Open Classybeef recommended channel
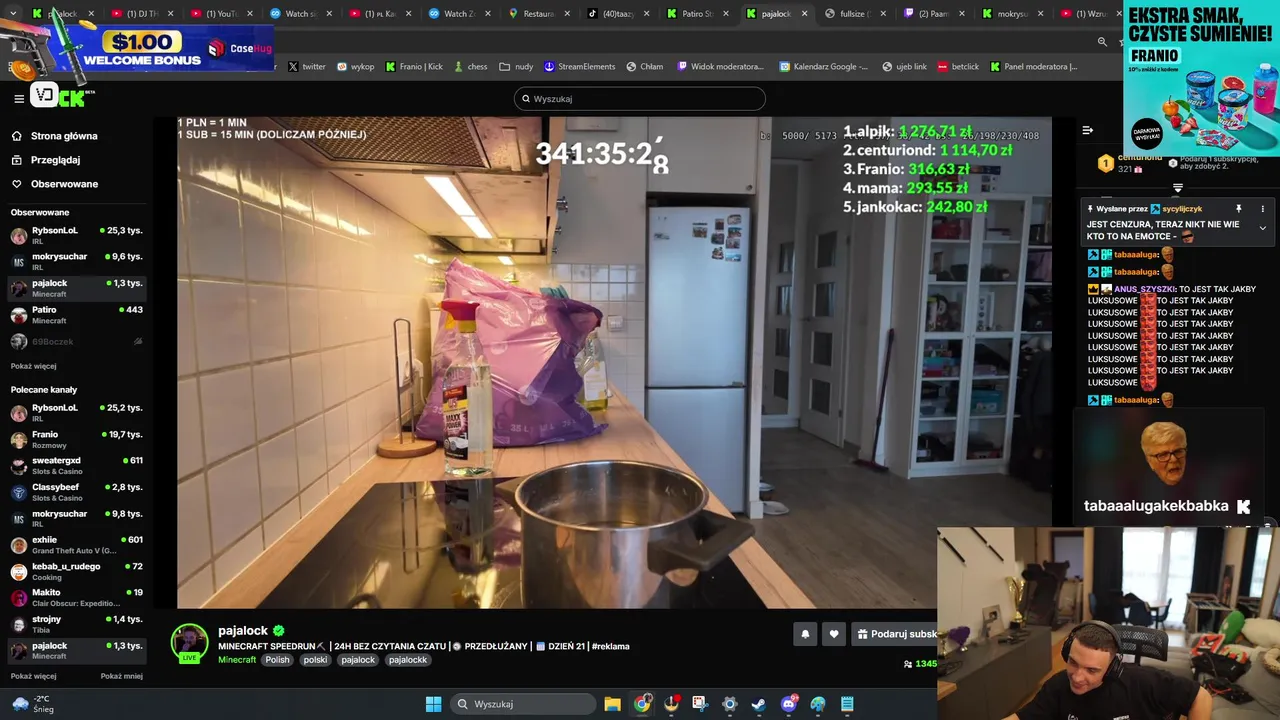 pos(76,492)
